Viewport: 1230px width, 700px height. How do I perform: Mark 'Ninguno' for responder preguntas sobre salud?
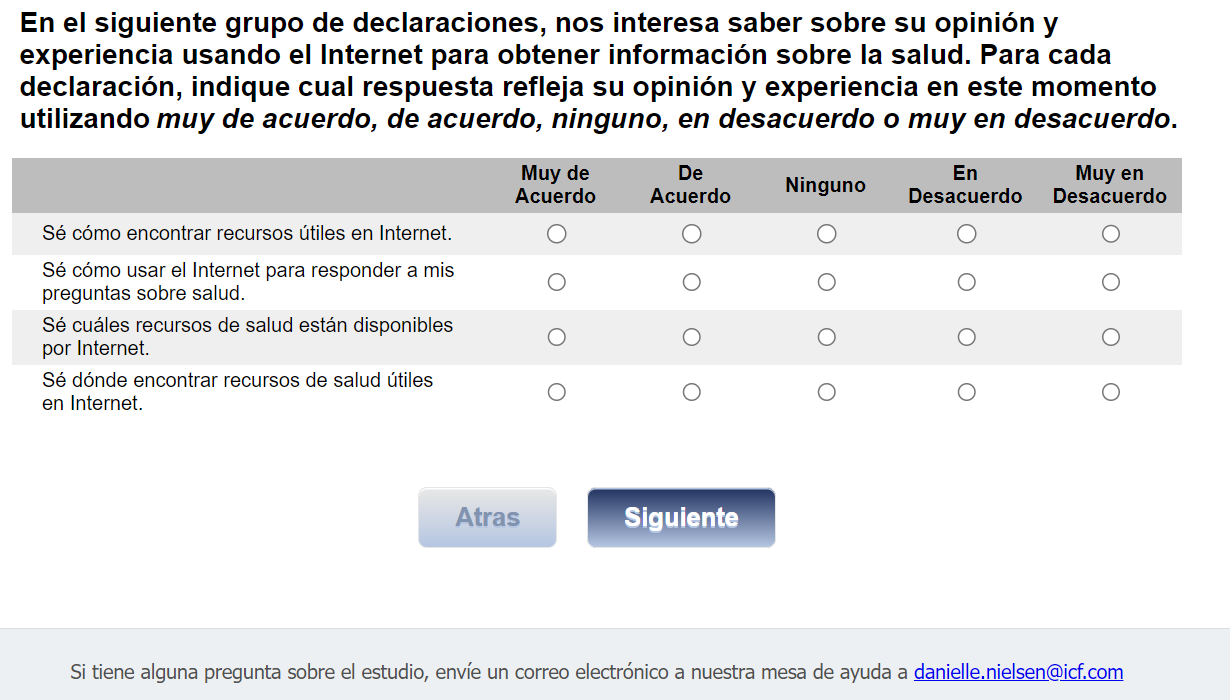point(826,282)
